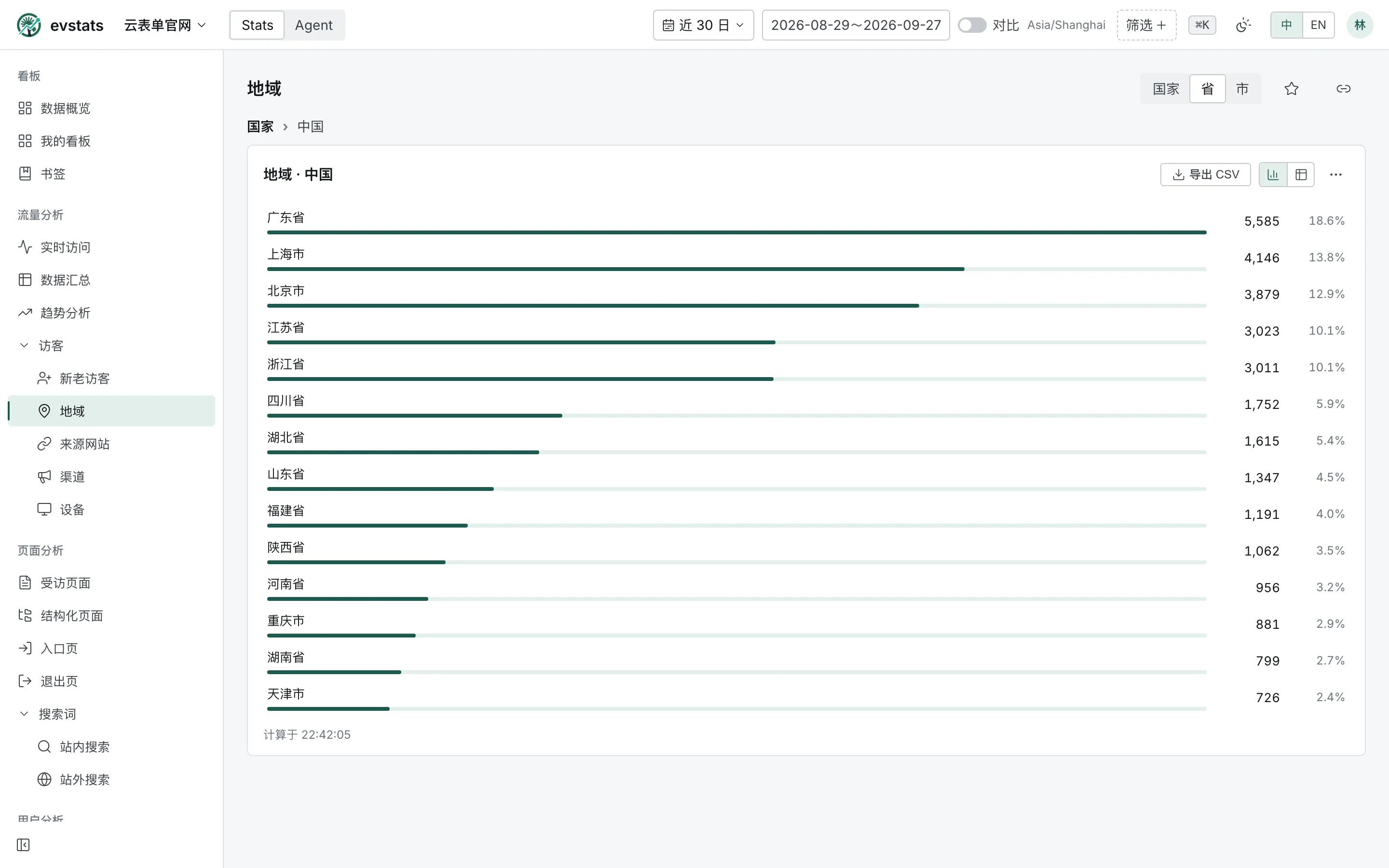
Task: Open 来源网站 report
Action: point(111,444)
